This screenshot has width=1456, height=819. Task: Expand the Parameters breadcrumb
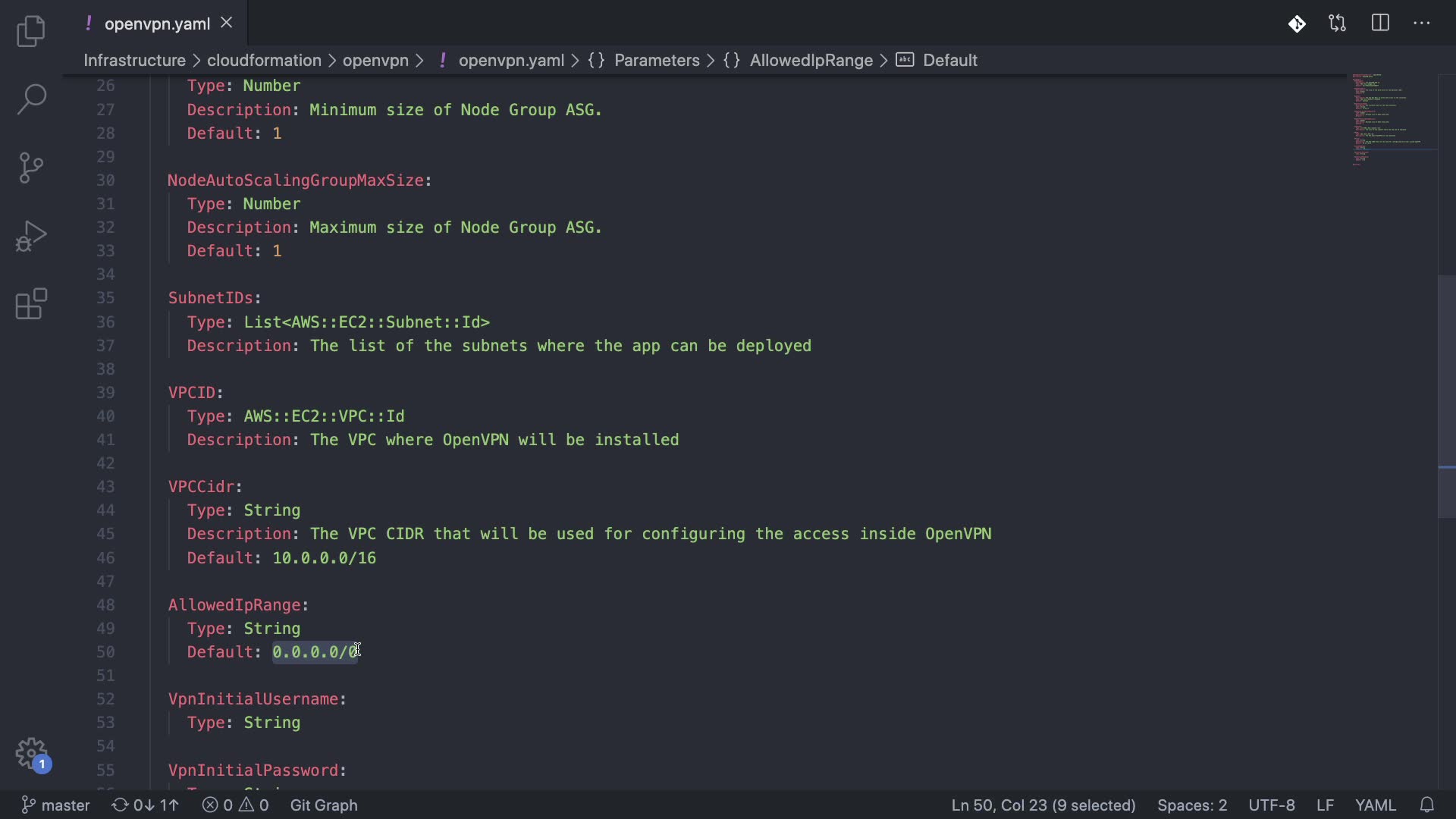[x=657, y=61]
